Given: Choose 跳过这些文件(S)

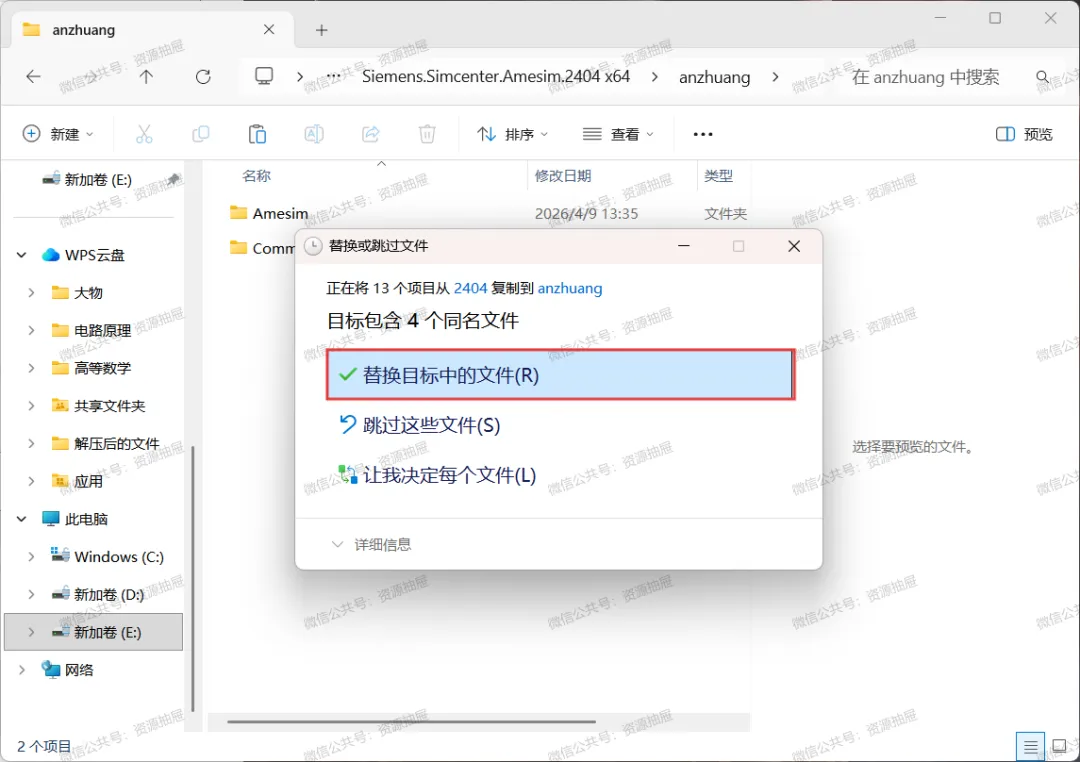Looking at the screenshot, I should coord(561,425).
